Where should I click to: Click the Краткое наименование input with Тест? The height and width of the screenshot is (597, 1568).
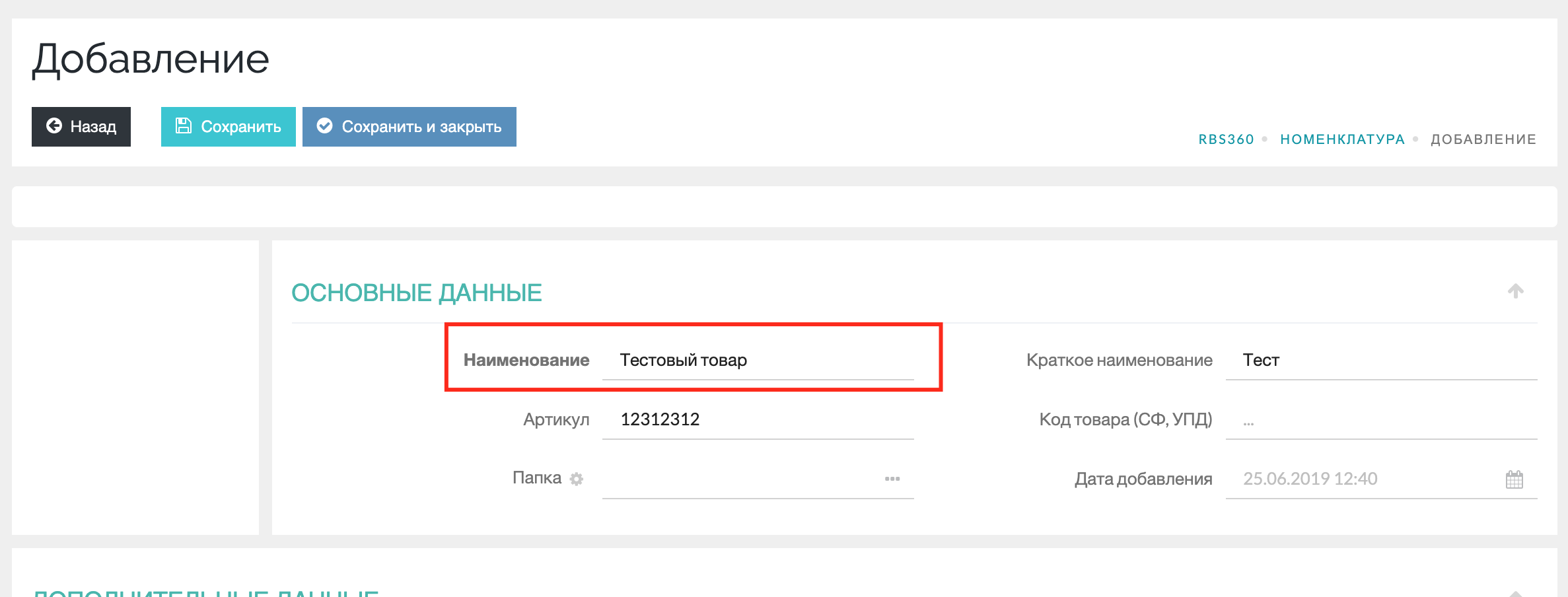[x=1380, y=361]
